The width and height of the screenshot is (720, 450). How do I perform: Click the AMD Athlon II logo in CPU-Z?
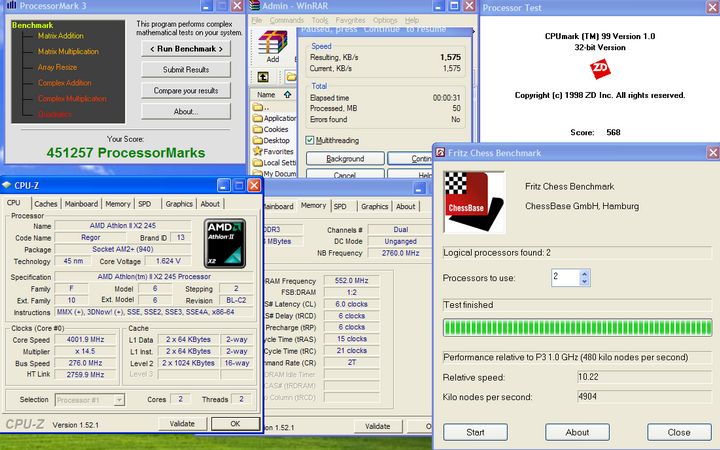point(225,243)
